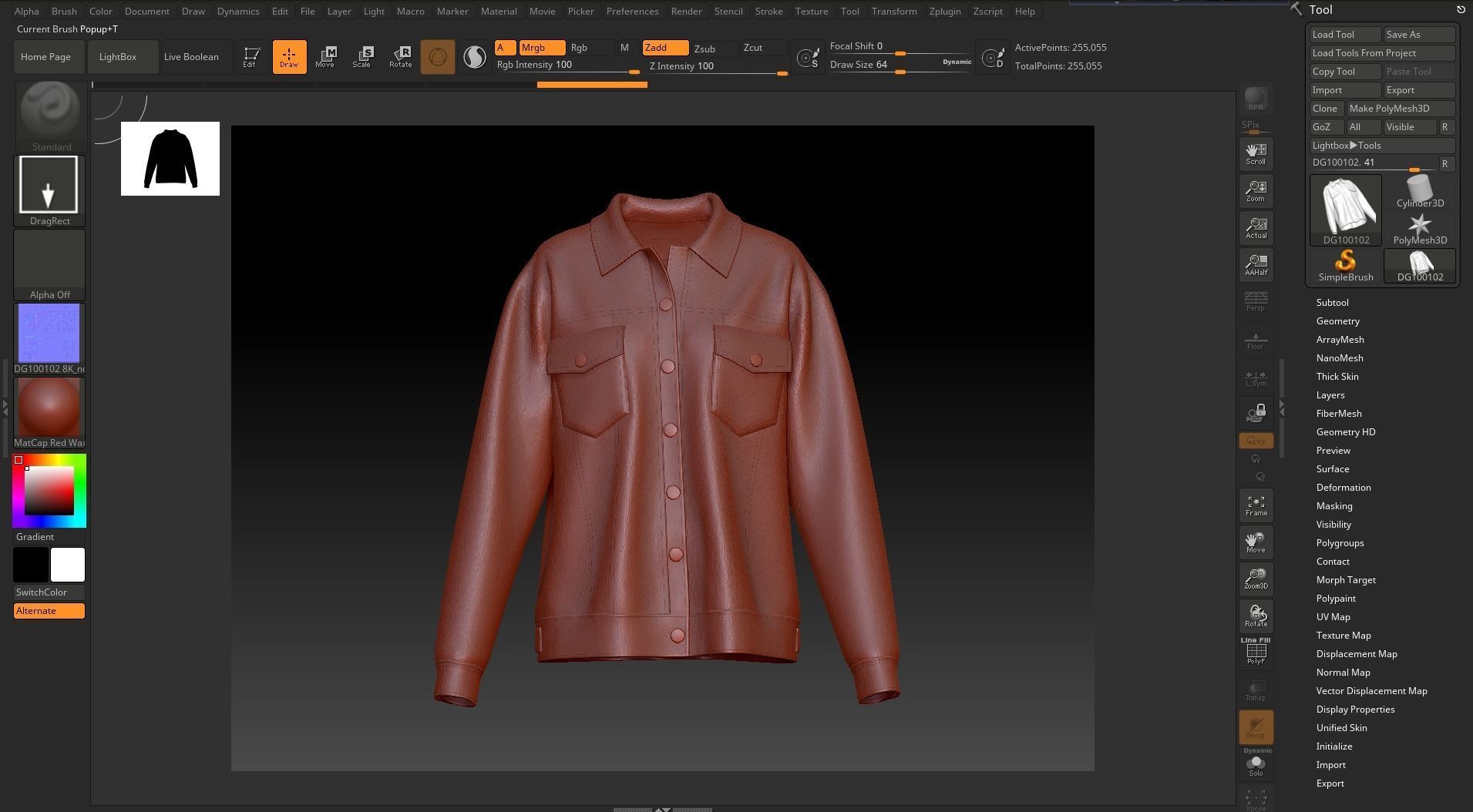Open the Render menu
1473x812 pixels.
coord(686,12)
